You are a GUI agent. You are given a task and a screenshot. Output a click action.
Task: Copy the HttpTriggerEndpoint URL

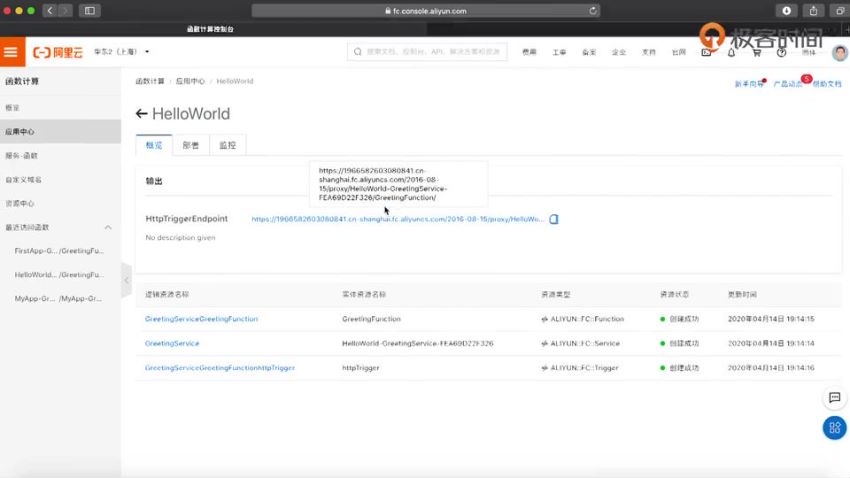(553, 219)
